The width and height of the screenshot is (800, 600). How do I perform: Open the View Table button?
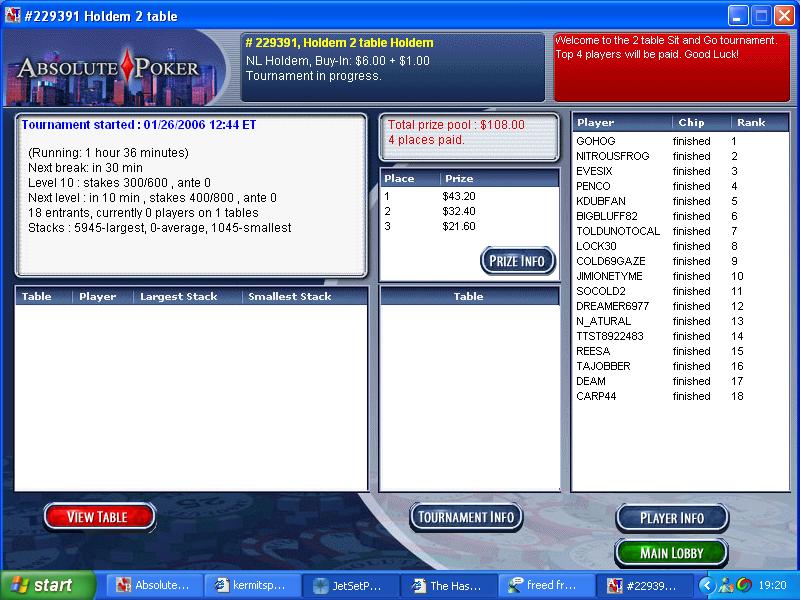[x=99, y=517]
